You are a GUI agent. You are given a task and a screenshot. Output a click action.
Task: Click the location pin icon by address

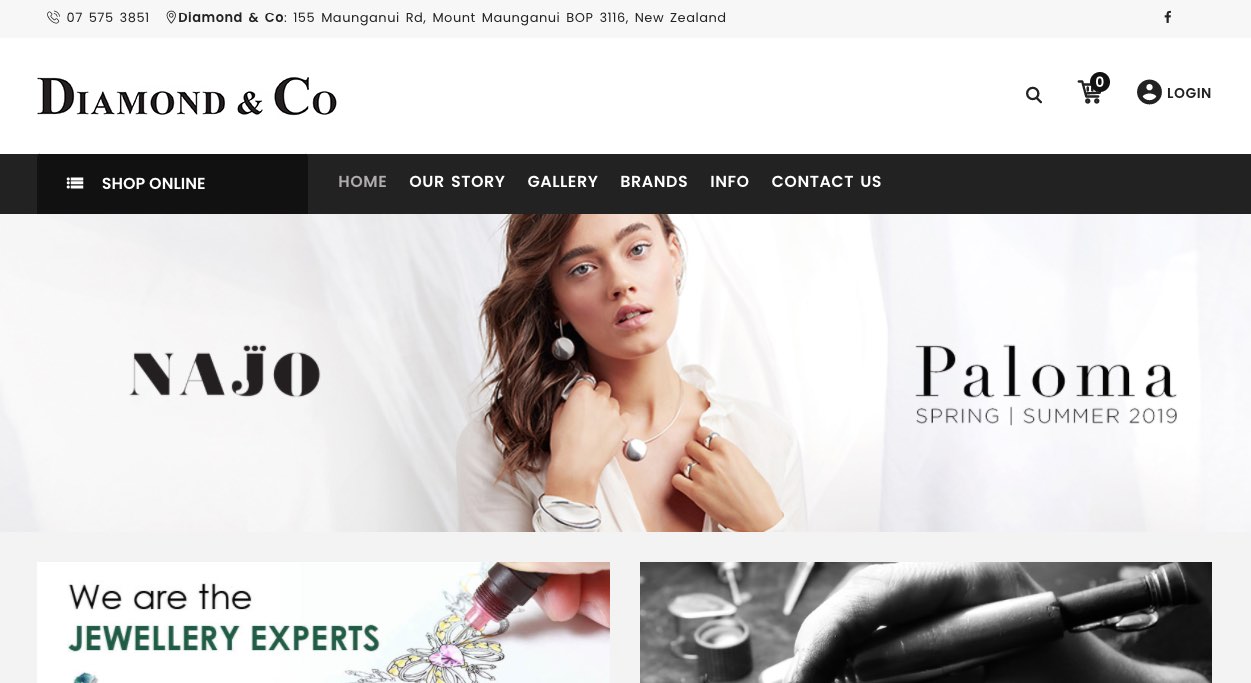(171, 17)
